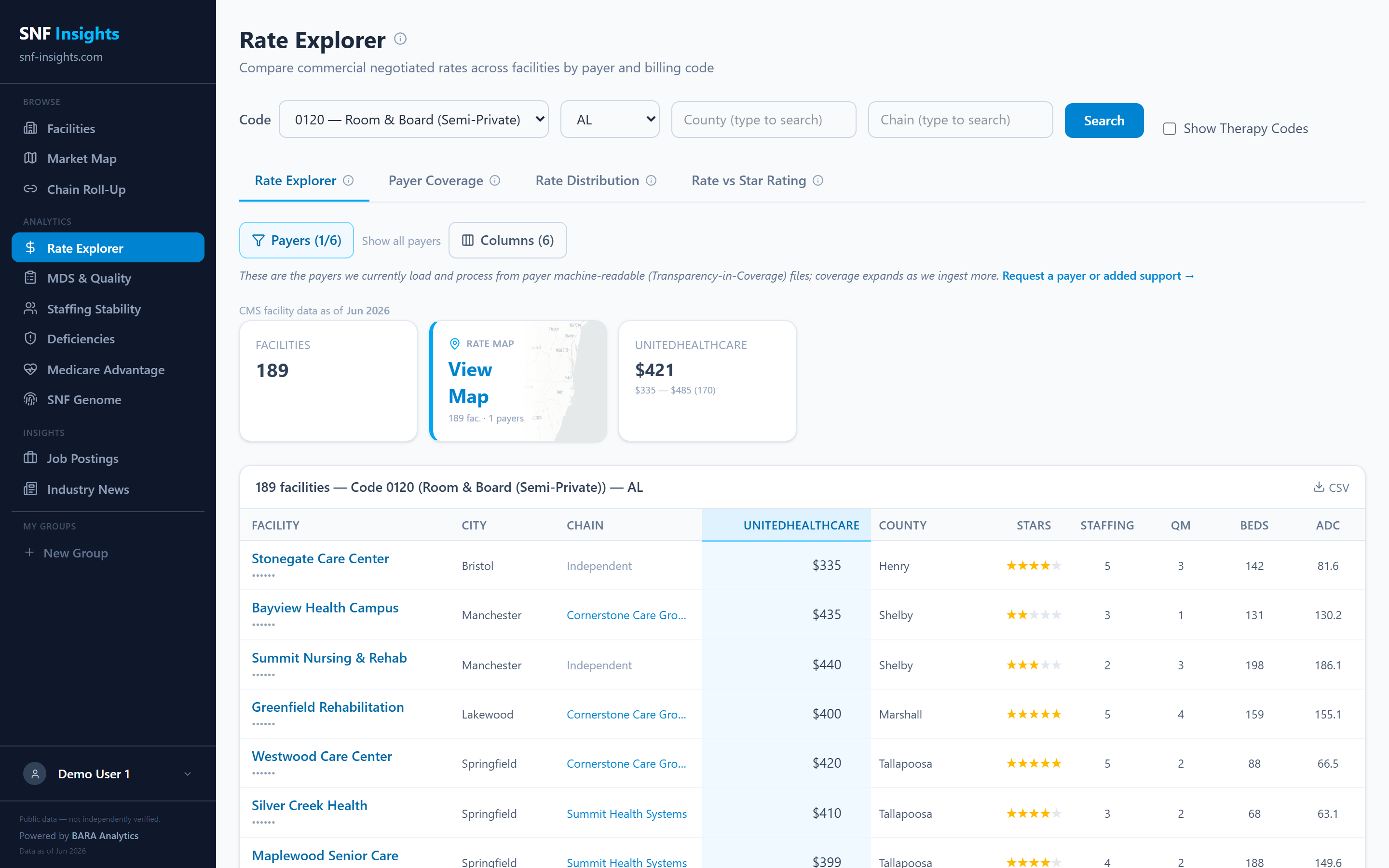Select the Rate Explorer tab

pyautogui.click(x=304, y=180)
